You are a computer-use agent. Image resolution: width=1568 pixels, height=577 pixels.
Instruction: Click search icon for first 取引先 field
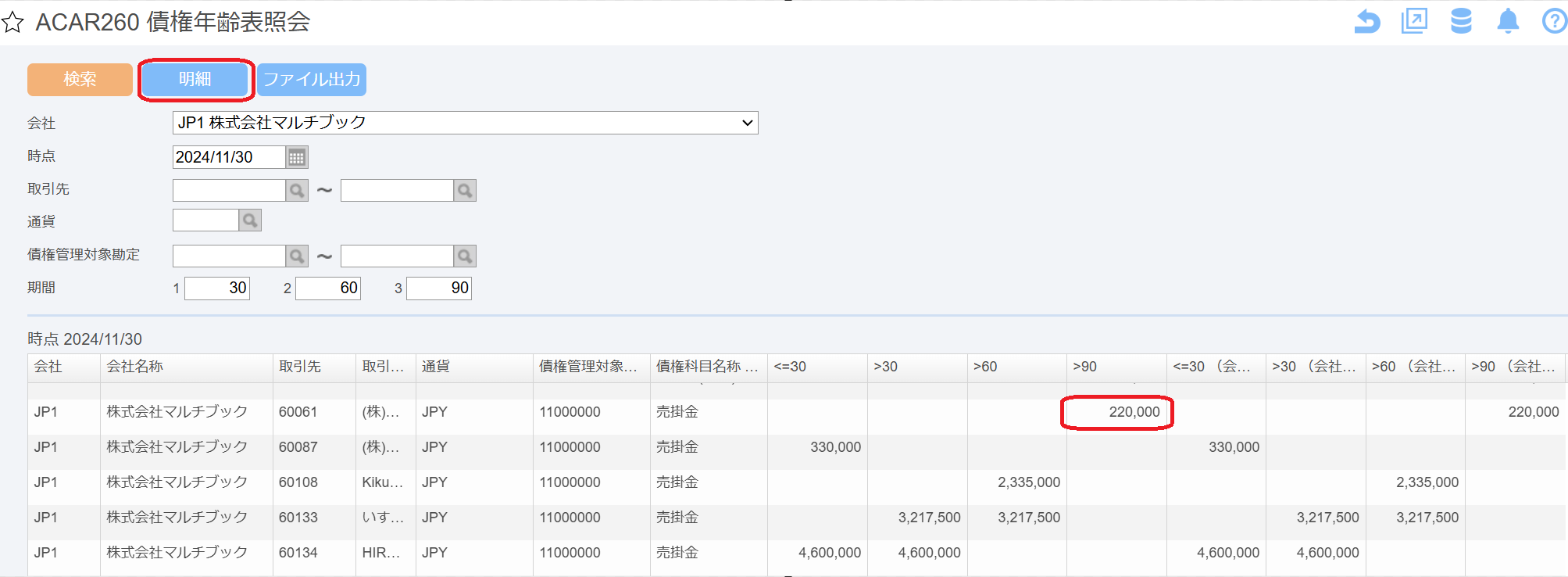(297, 190)
